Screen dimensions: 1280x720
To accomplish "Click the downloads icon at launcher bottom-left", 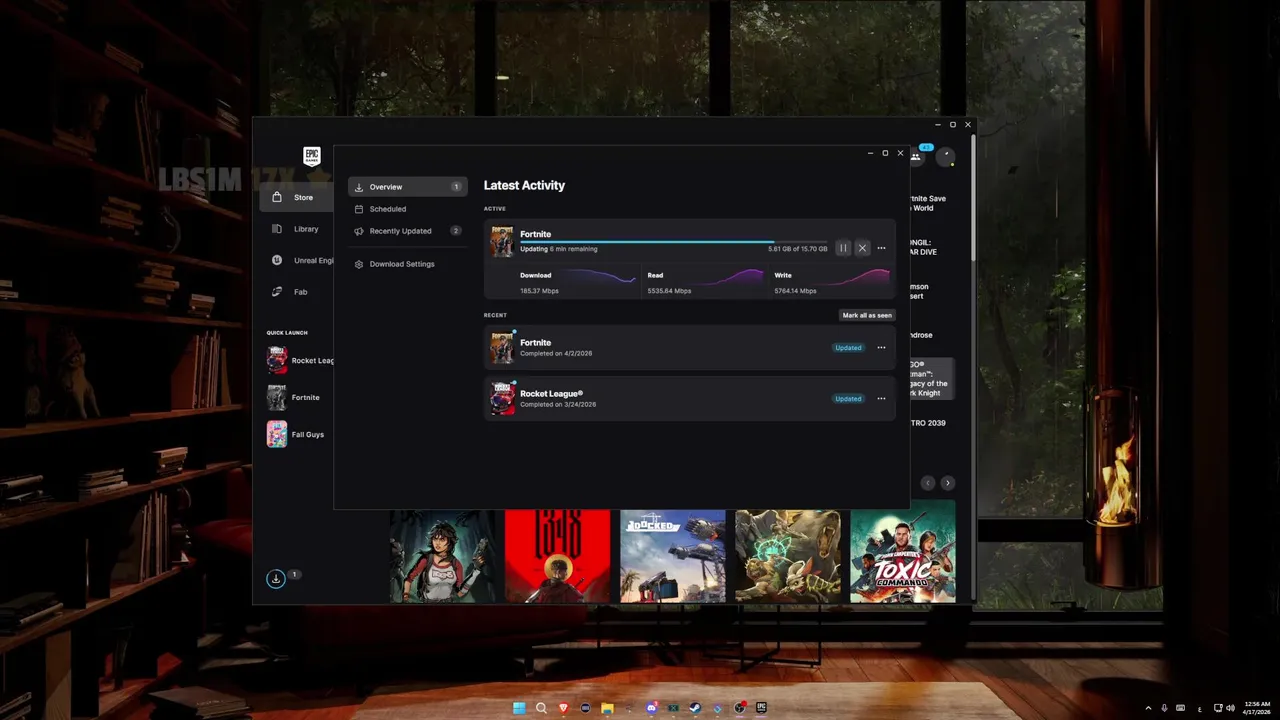I will click(x=276, y=579).
